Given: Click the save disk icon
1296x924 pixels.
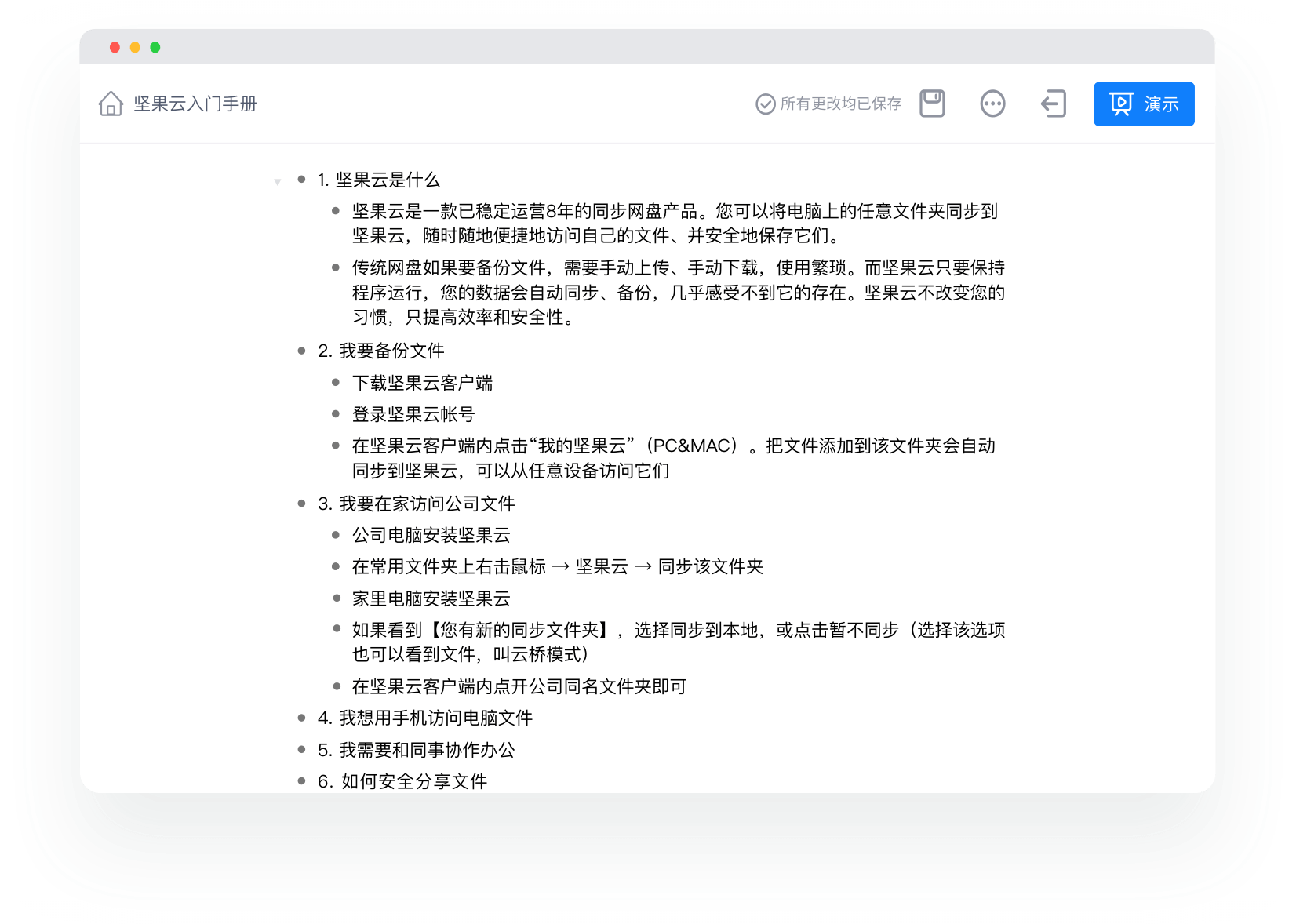Looking at the screenshot, I should coord(932,104).
